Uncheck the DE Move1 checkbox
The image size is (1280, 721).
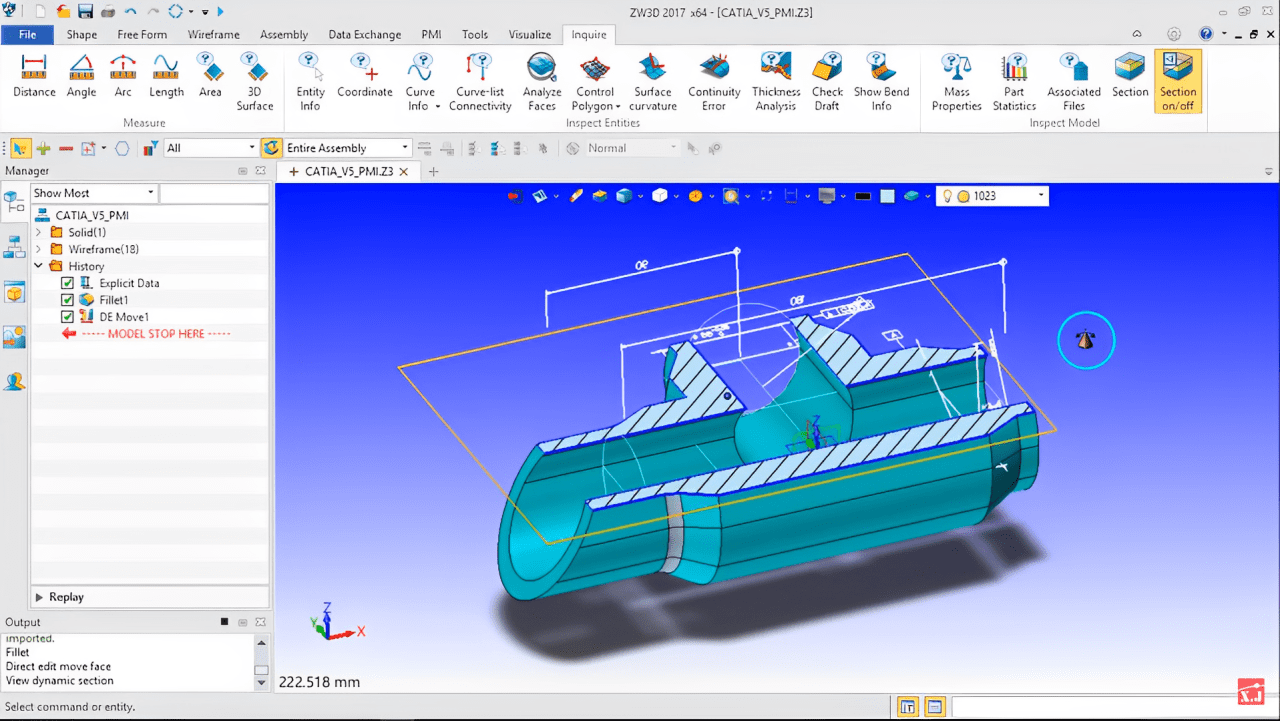click(68, 317)
